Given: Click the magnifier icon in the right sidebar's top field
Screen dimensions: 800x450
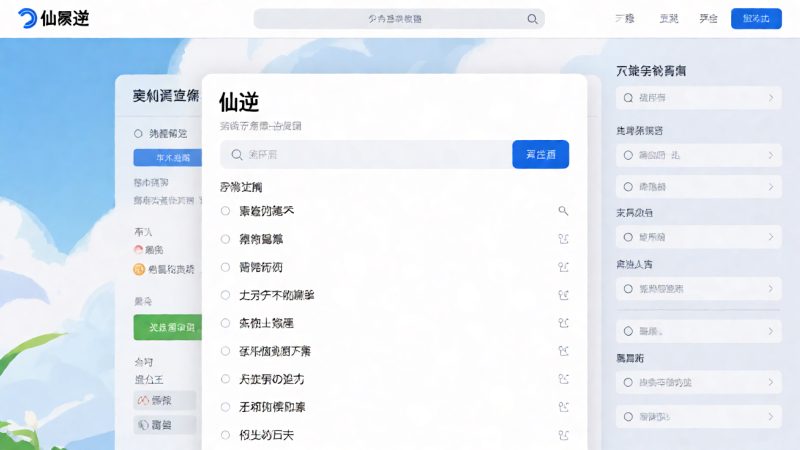Looking at the screenshot, I should coord(628,98).
